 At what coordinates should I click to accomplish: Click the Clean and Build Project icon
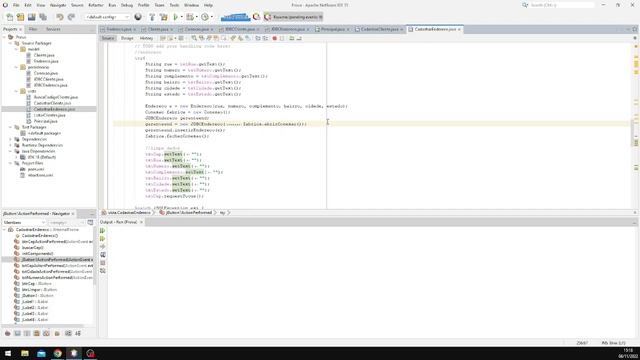pos(164,17)
